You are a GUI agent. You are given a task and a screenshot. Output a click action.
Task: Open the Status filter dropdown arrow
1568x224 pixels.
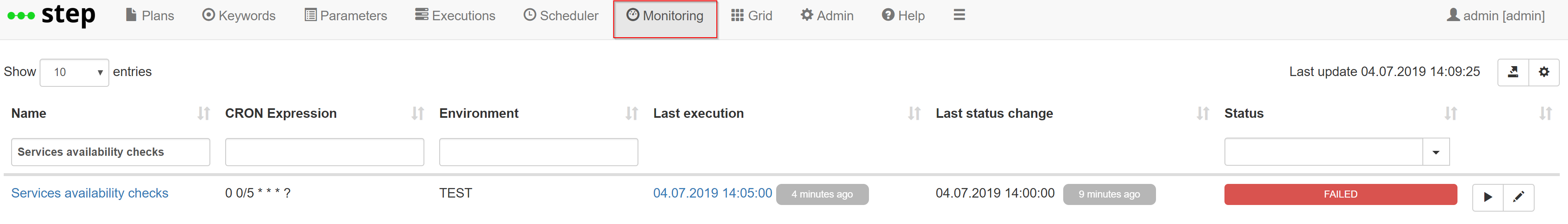coord(1436,152)
